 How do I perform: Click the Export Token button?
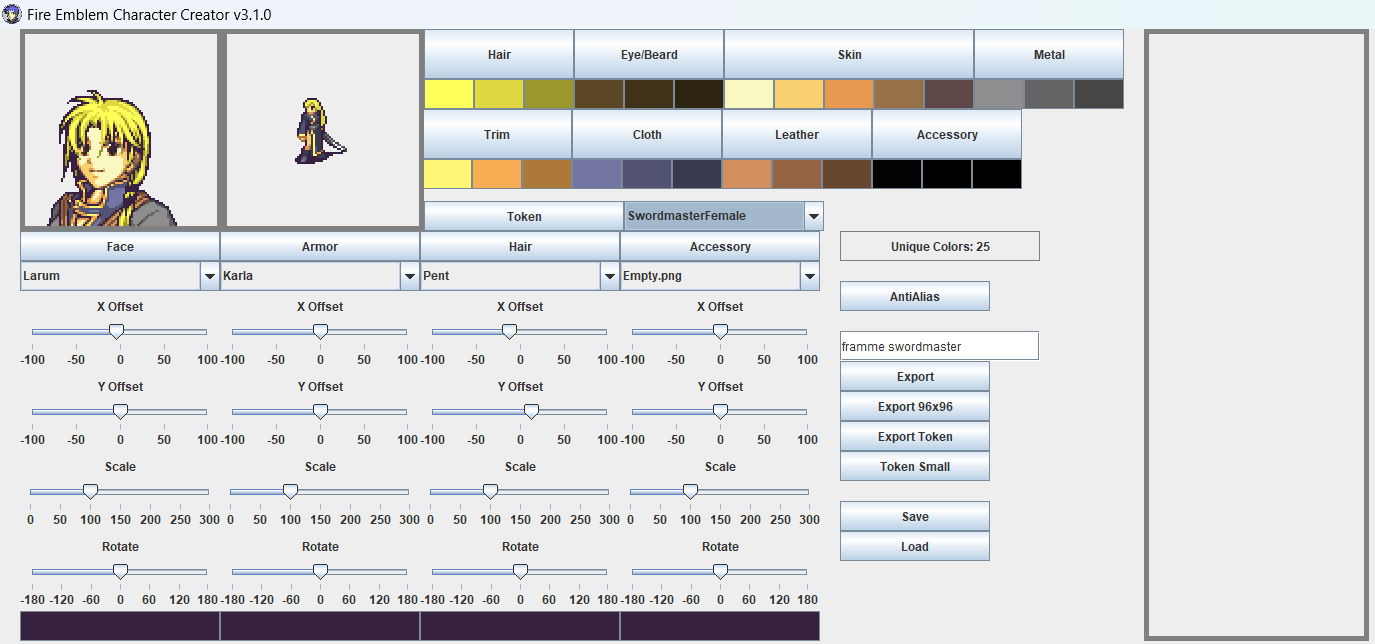coord(914,436)
